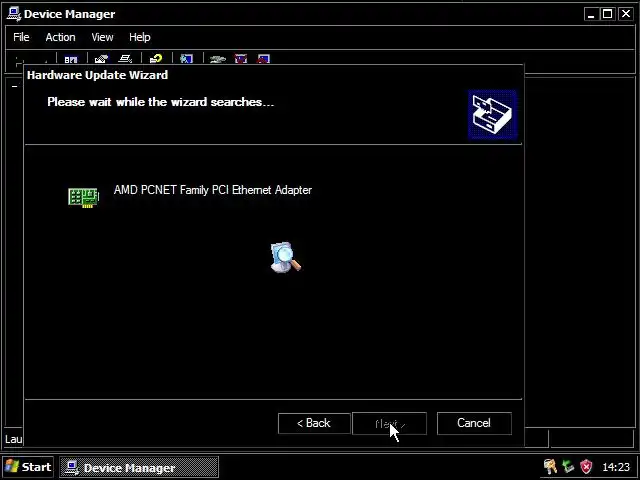Click the keys icon in the system tray
Image resolution: width=640 pixels, height=480 pixels.
pos(550,467)
